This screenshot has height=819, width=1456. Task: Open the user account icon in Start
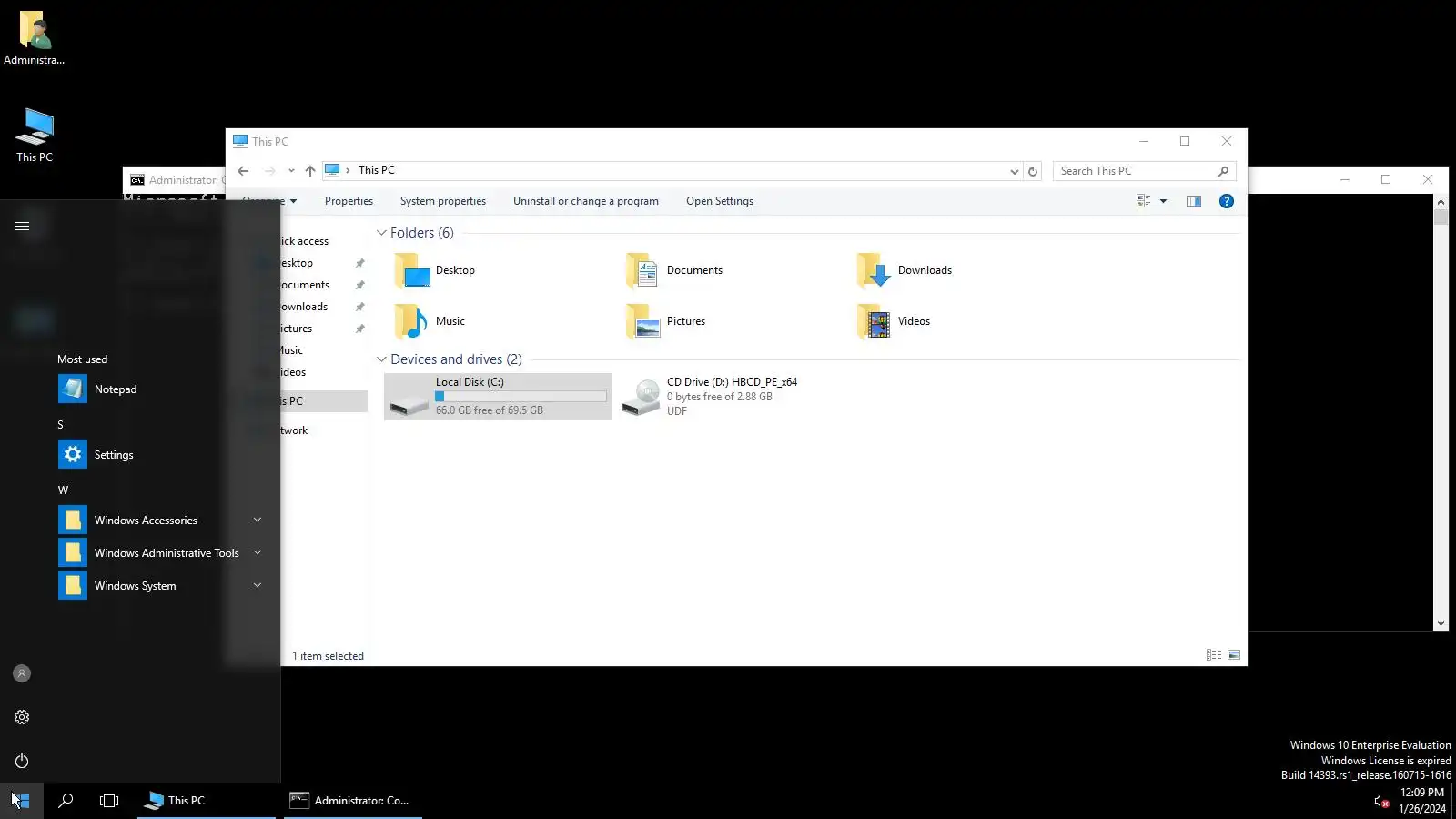point(22,673)
